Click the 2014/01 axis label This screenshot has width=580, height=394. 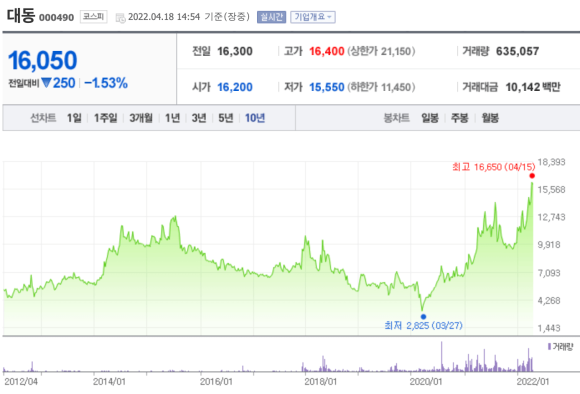click(109, 381)
